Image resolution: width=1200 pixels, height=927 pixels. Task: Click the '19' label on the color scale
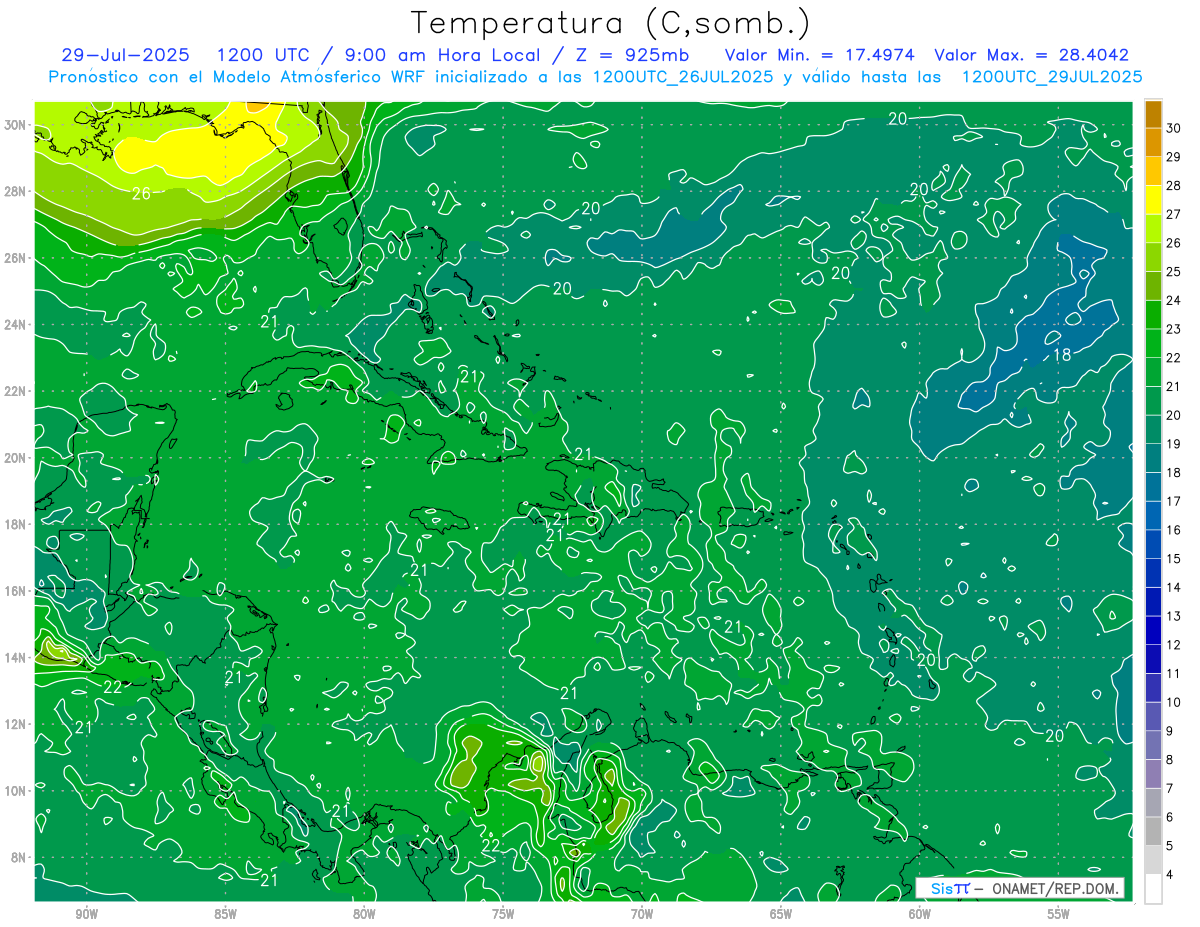1174,444
